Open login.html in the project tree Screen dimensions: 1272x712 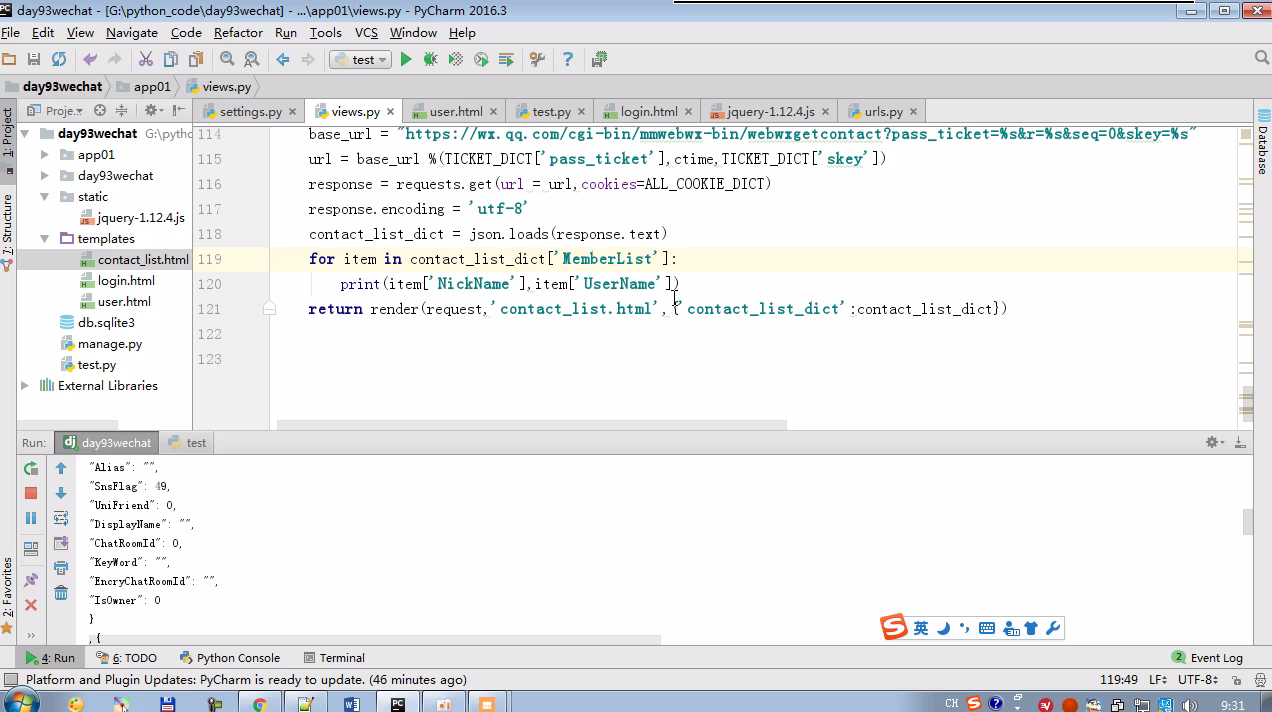(126, 281)
